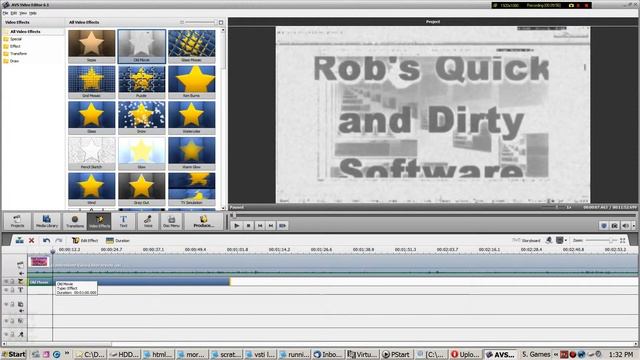Select the Snow effect thumbnail
The width and height of the screenshot is (640, 360).
141,118
